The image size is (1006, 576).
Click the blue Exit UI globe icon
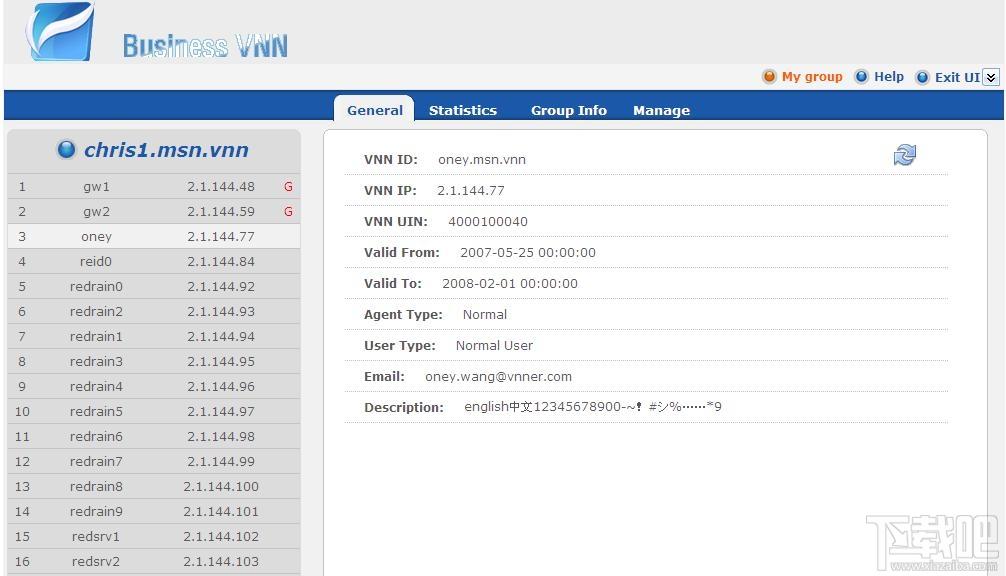[922, 78]
